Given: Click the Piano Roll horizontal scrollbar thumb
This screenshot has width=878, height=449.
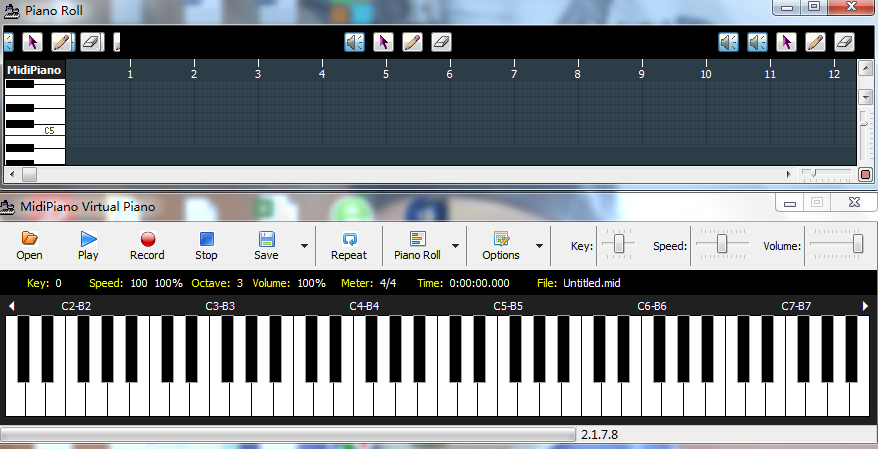Looking at the screenshot, I should (29, 175).
